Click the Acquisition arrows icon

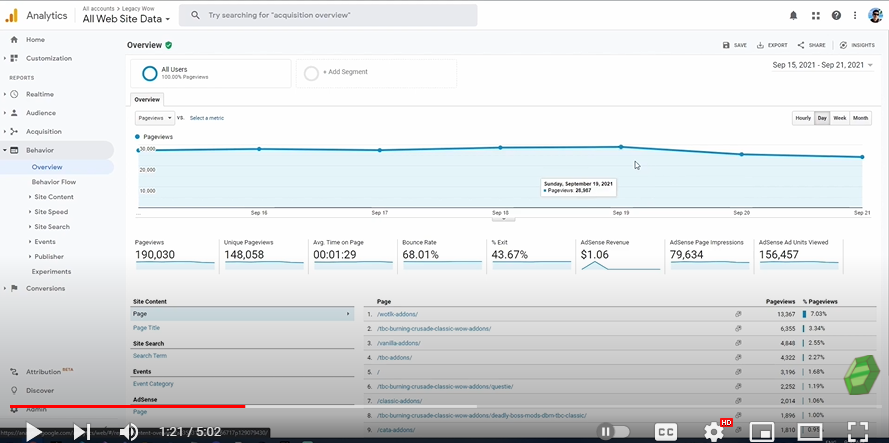(x=14, y=132)
